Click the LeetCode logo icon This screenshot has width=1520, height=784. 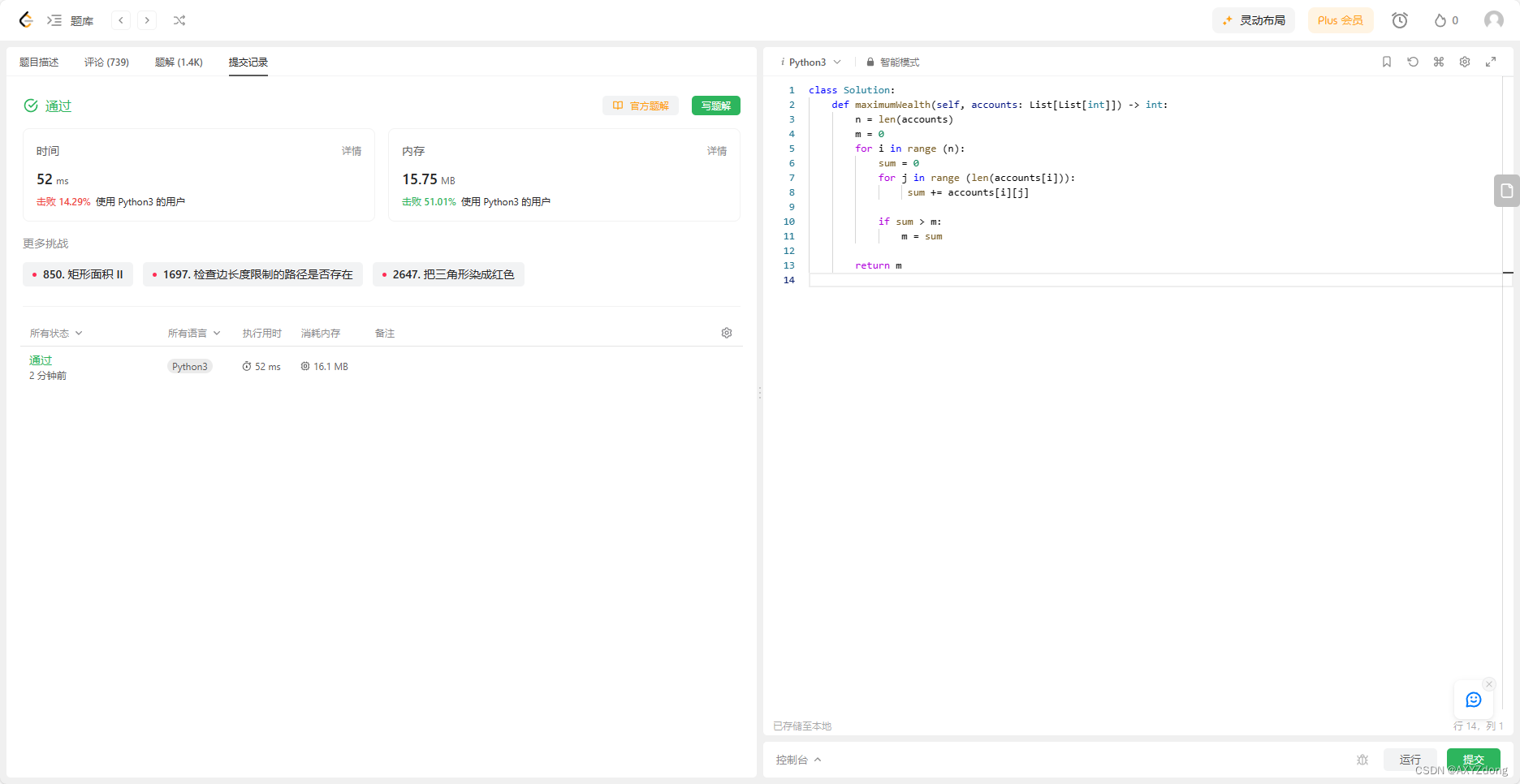tap(26, 20)
